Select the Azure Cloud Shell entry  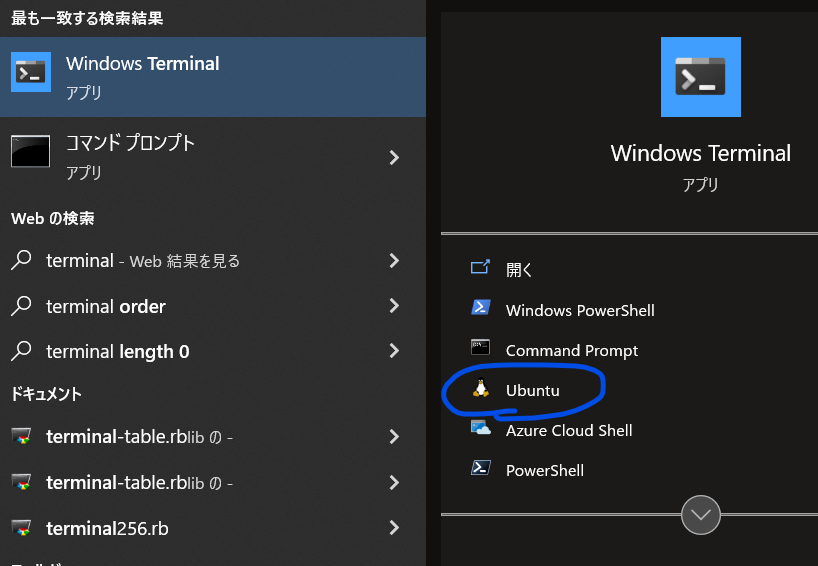[568, 431]
